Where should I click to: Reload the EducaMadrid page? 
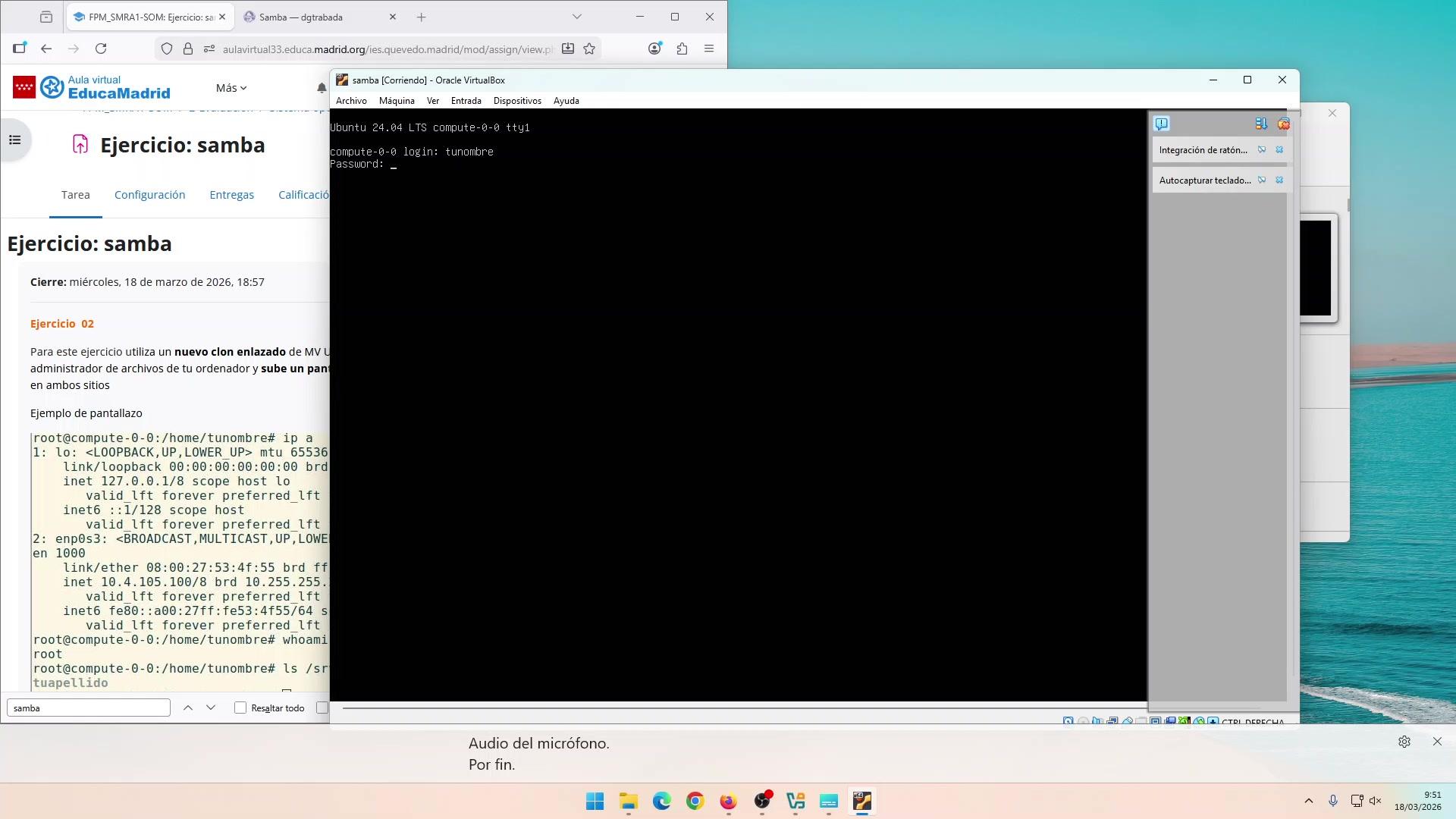tap(101, 49)
